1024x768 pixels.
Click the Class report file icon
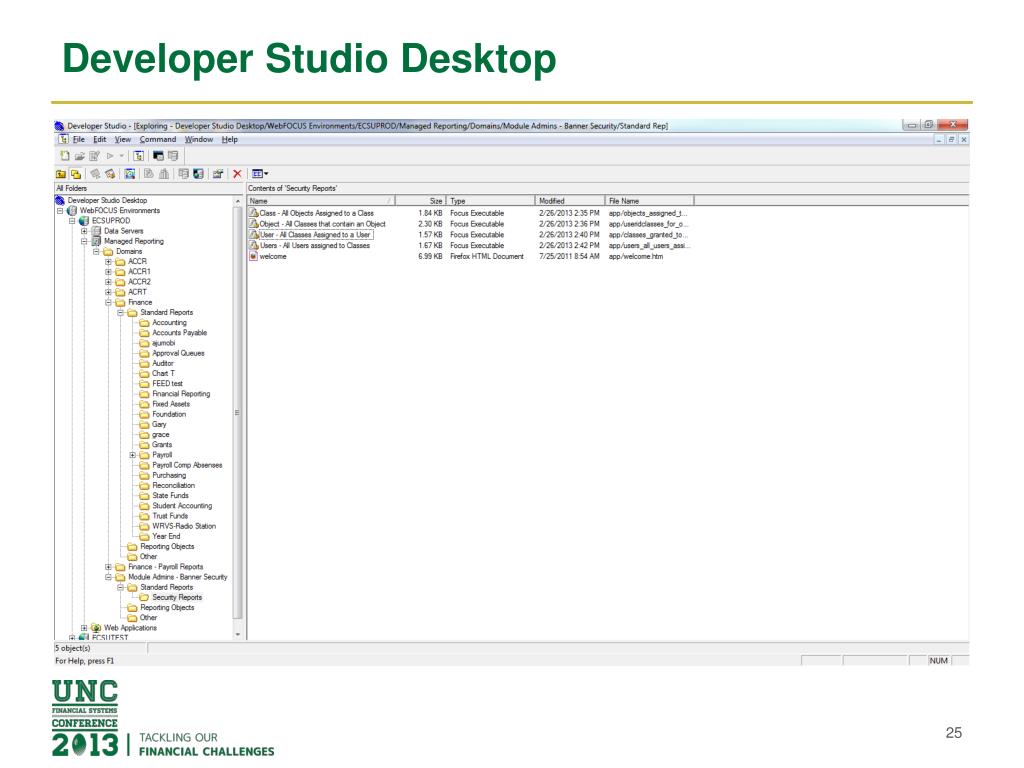pos(254,213)
